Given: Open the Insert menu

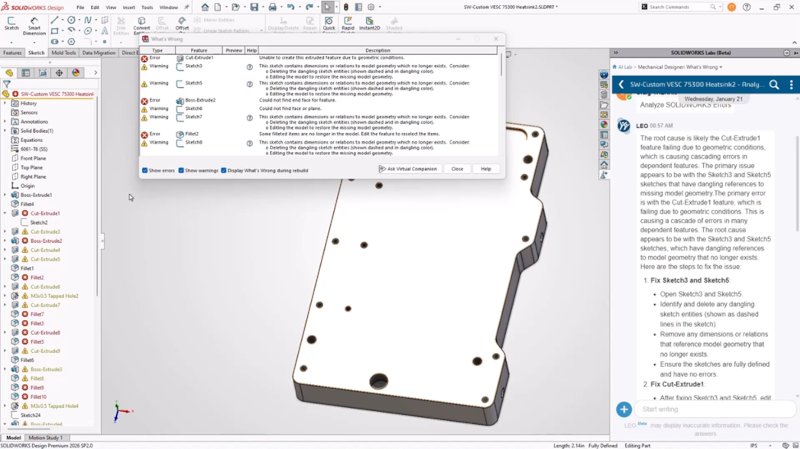Looking at the screenshot, I should click(129, 7).
